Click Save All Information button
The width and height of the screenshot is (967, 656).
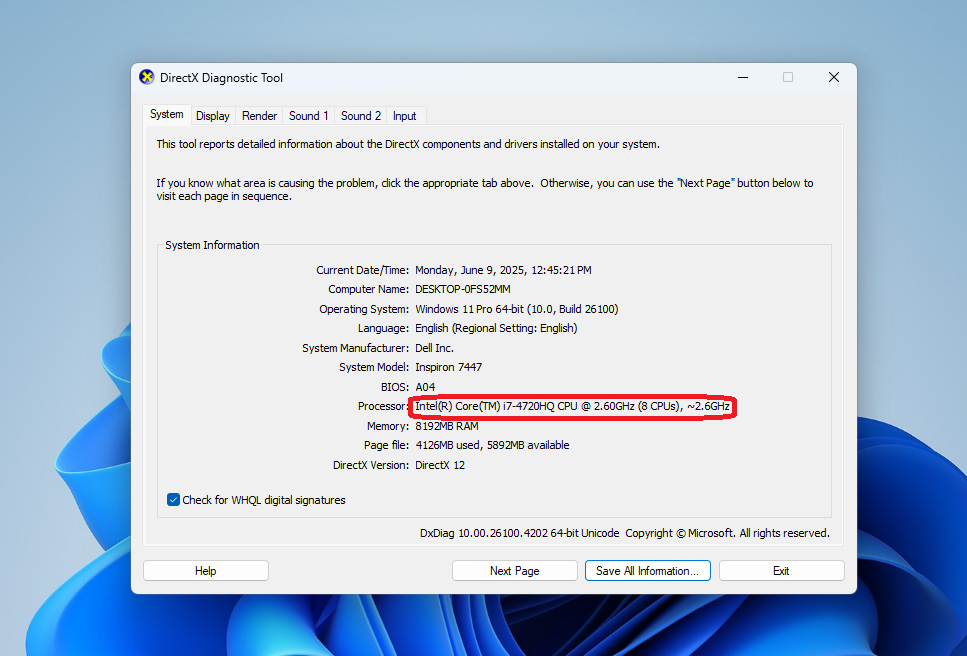[x=648, y=570]
